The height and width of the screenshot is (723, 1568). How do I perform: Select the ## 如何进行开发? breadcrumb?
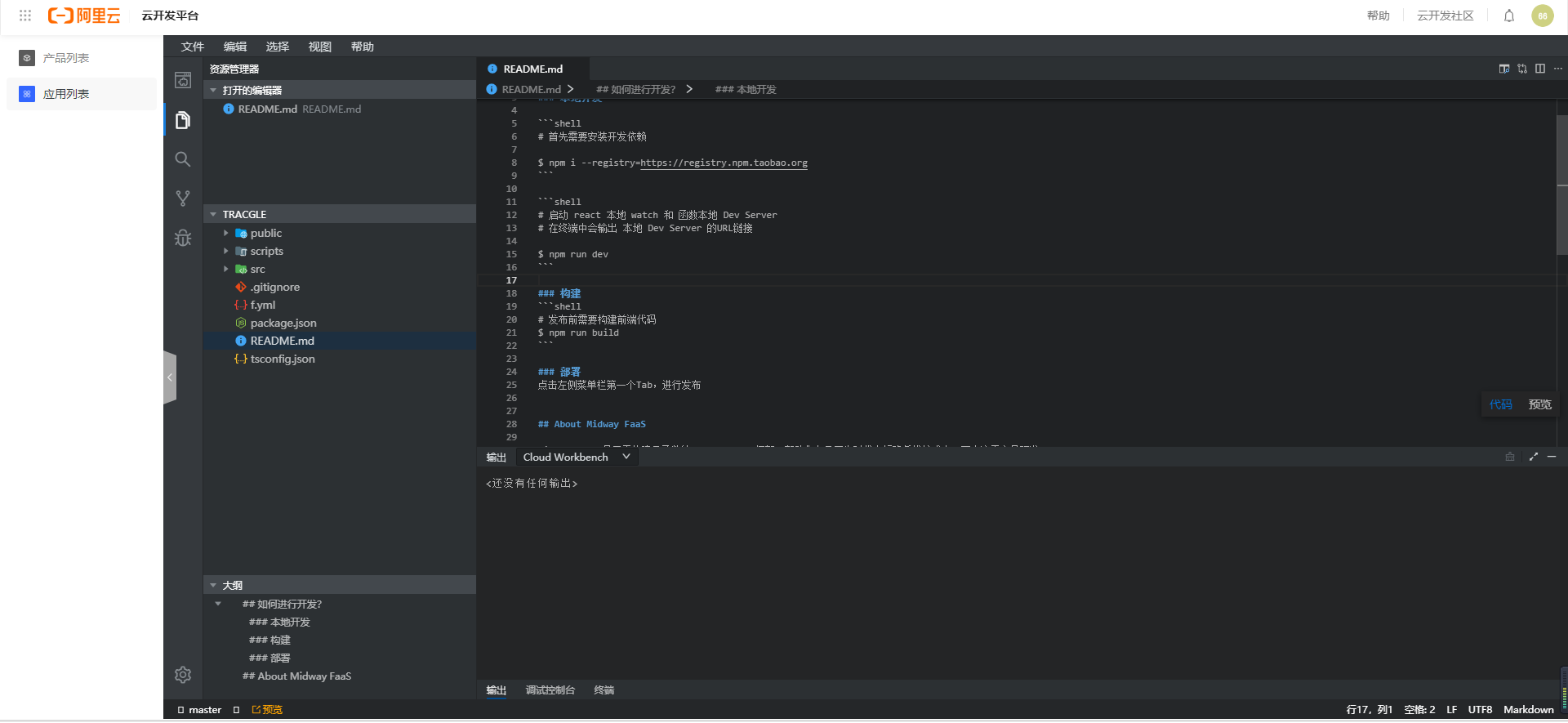(x=636, y=89)
